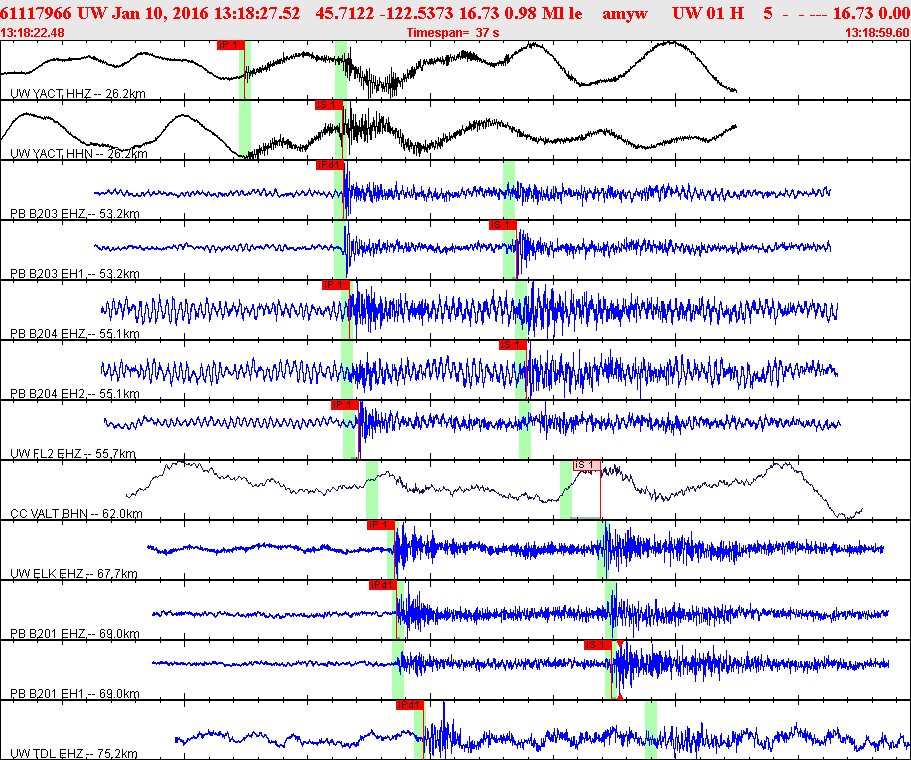This screenshot has height=760, width=911.
Task: Click the 'CC VALT BHN -- 62.0km' trace label
Action: 76,514
